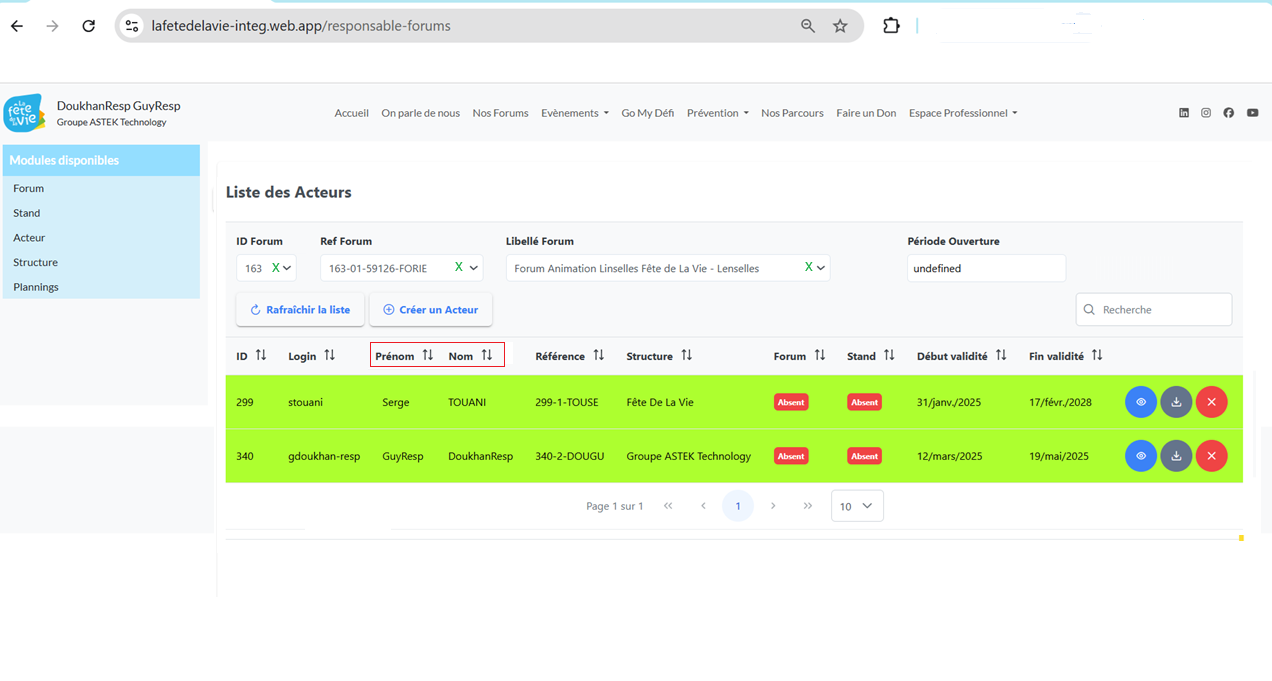Reload the page in browser
The height and width of the screenshot is (681, 1272).
[88, 26]
